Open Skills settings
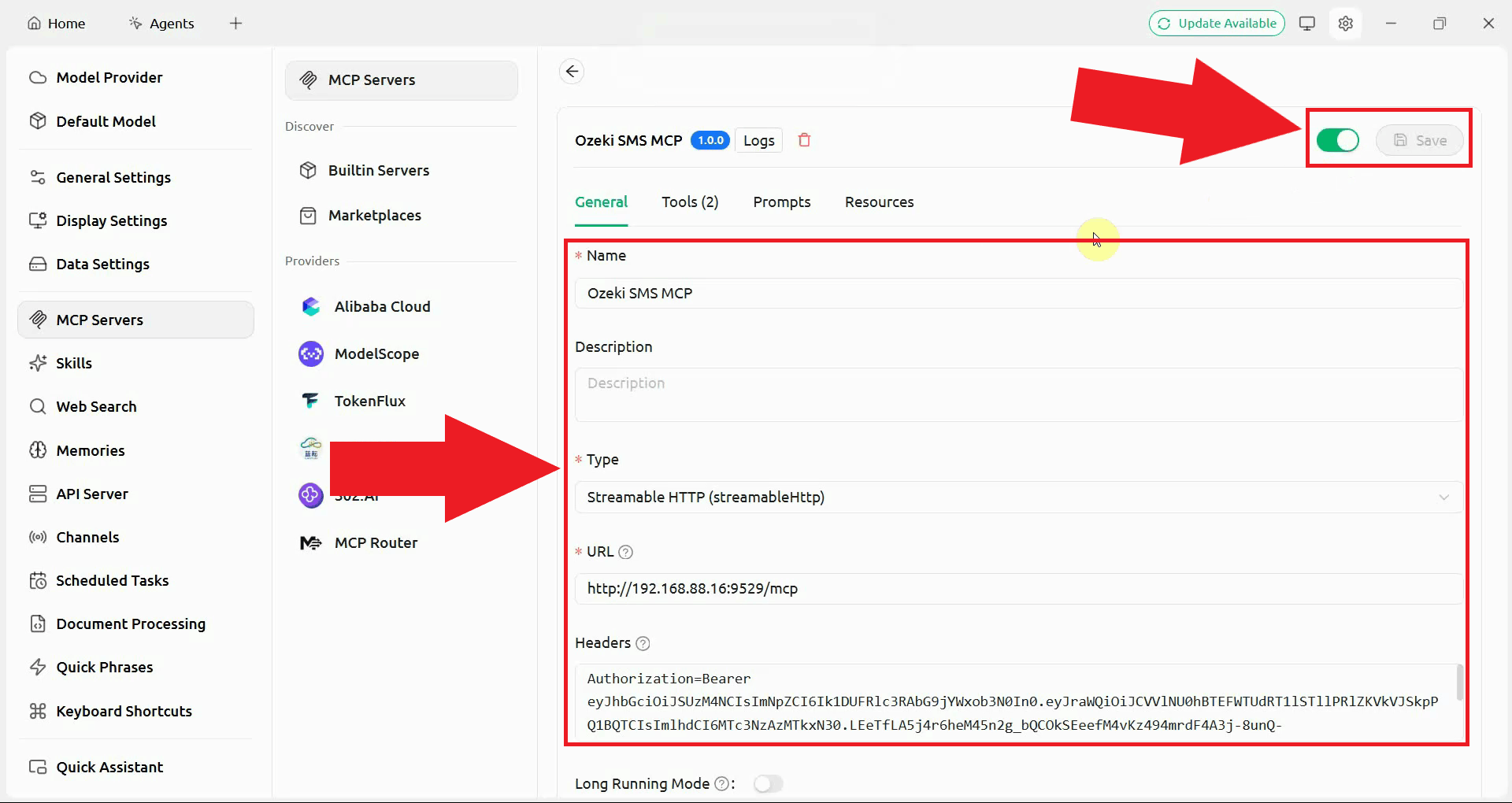The image size is (1512, 803). pos(135,363)
